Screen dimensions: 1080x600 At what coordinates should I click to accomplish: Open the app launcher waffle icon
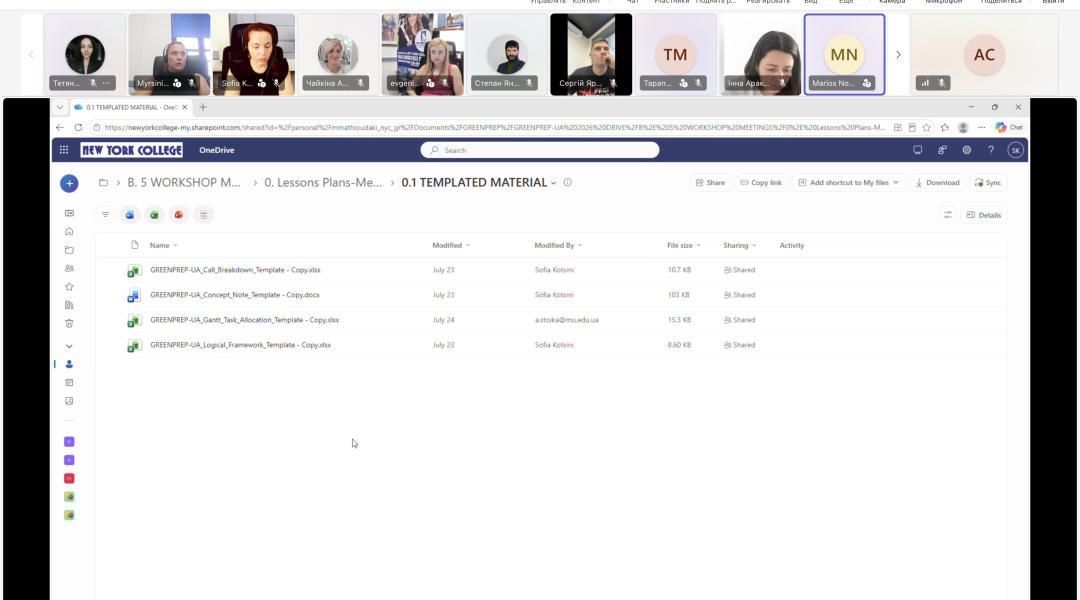[64, 150]
